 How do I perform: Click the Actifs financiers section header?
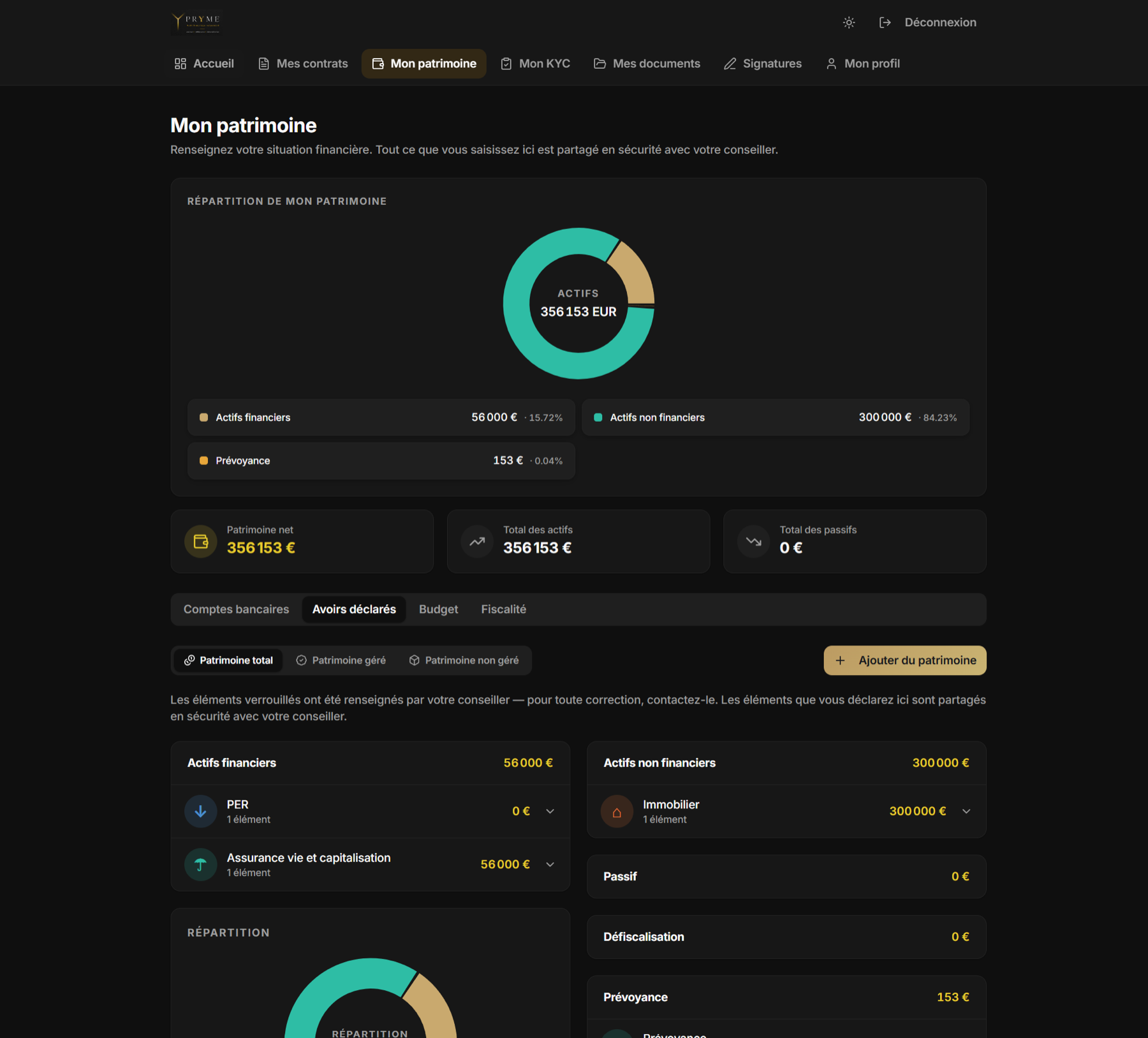[371, 763]
